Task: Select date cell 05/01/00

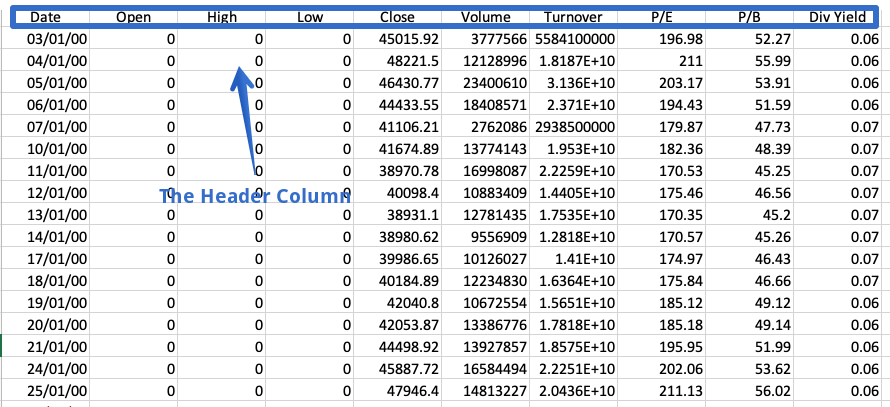Action: tap(45, 83)
